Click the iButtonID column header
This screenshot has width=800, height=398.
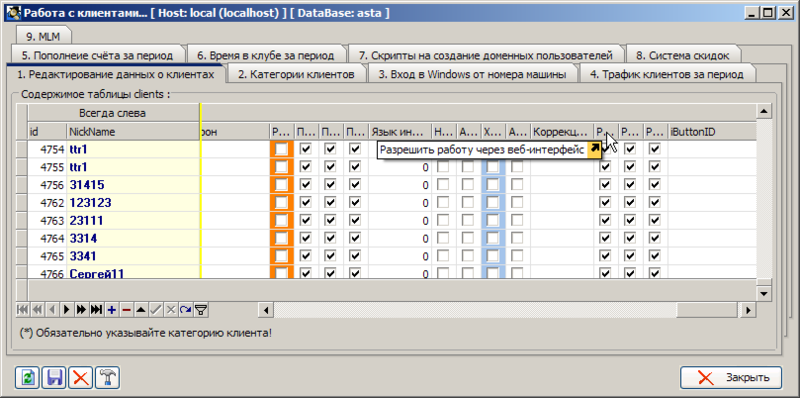[712, 132]
